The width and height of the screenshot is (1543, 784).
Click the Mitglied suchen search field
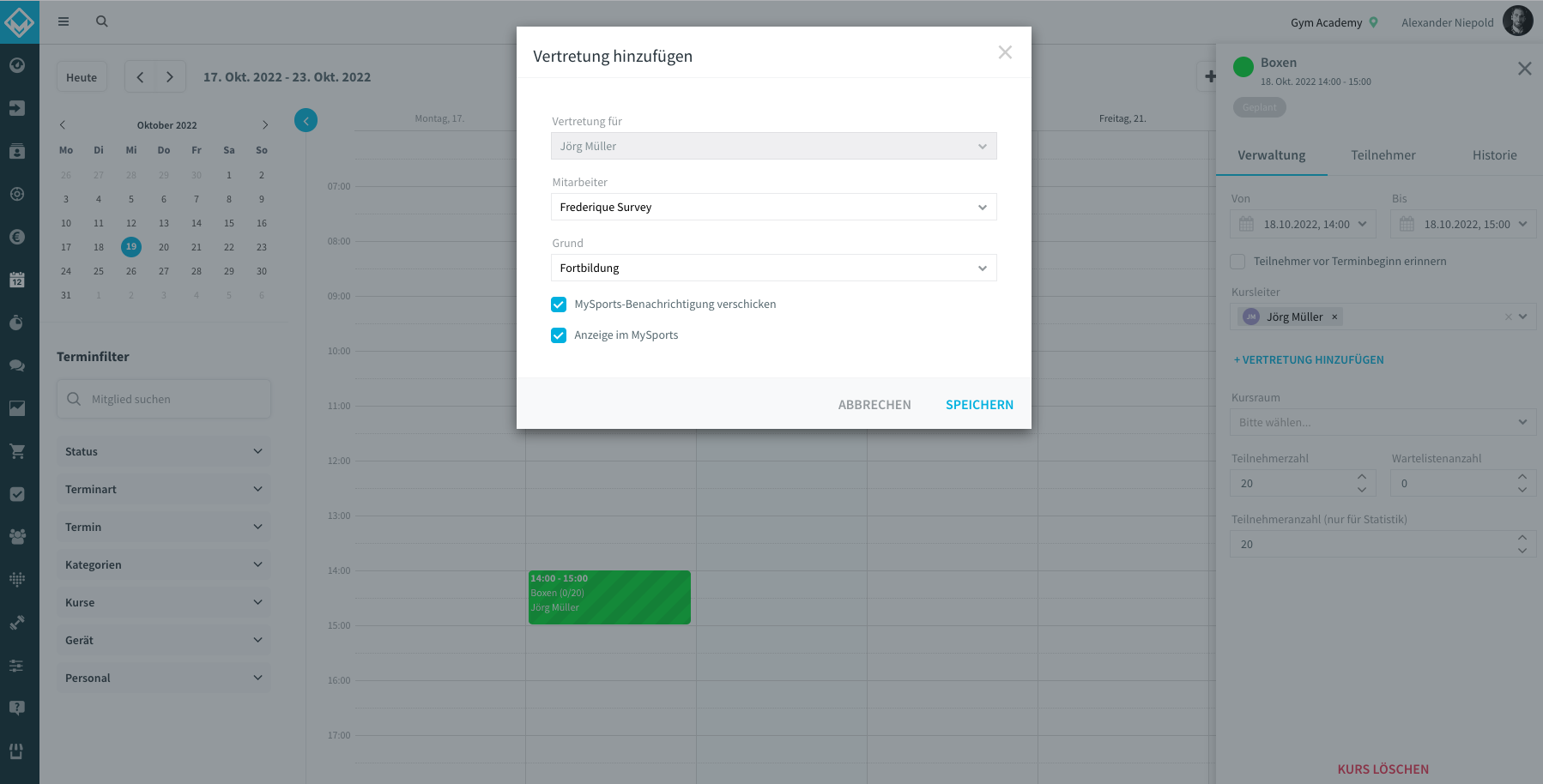(164, 399)
